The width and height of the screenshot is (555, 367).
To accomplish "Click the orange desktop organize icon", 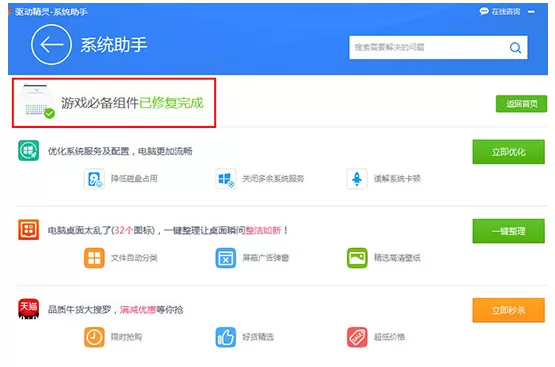I will click(x=28, y=229).
